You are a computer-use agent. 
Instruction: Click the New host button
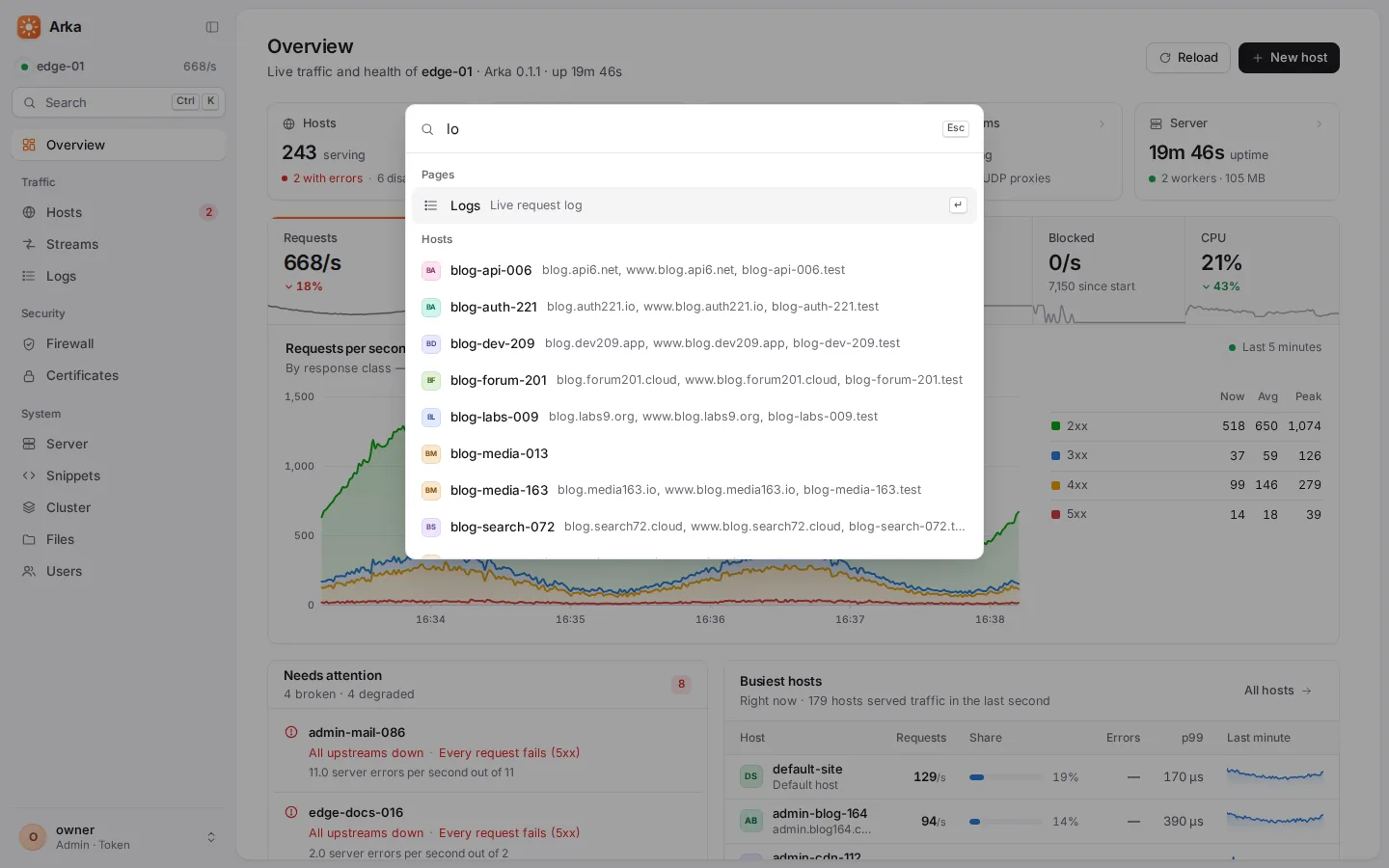[1289, 58]
